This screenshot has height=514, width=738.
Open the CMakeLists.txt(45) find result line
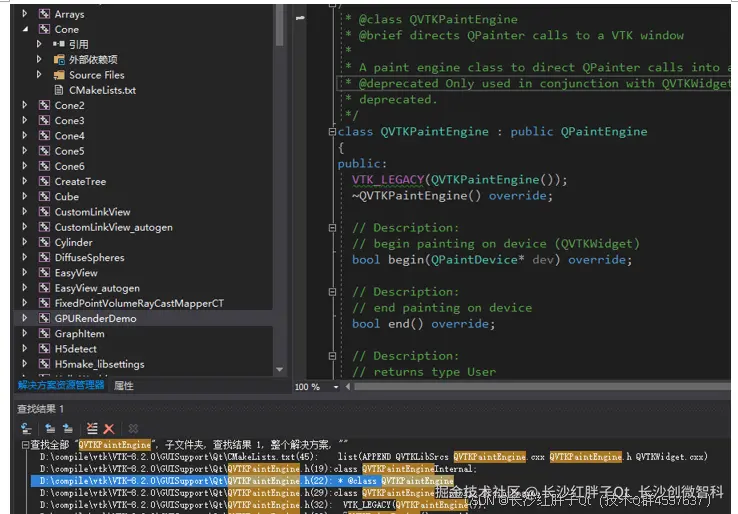point(373,457)
